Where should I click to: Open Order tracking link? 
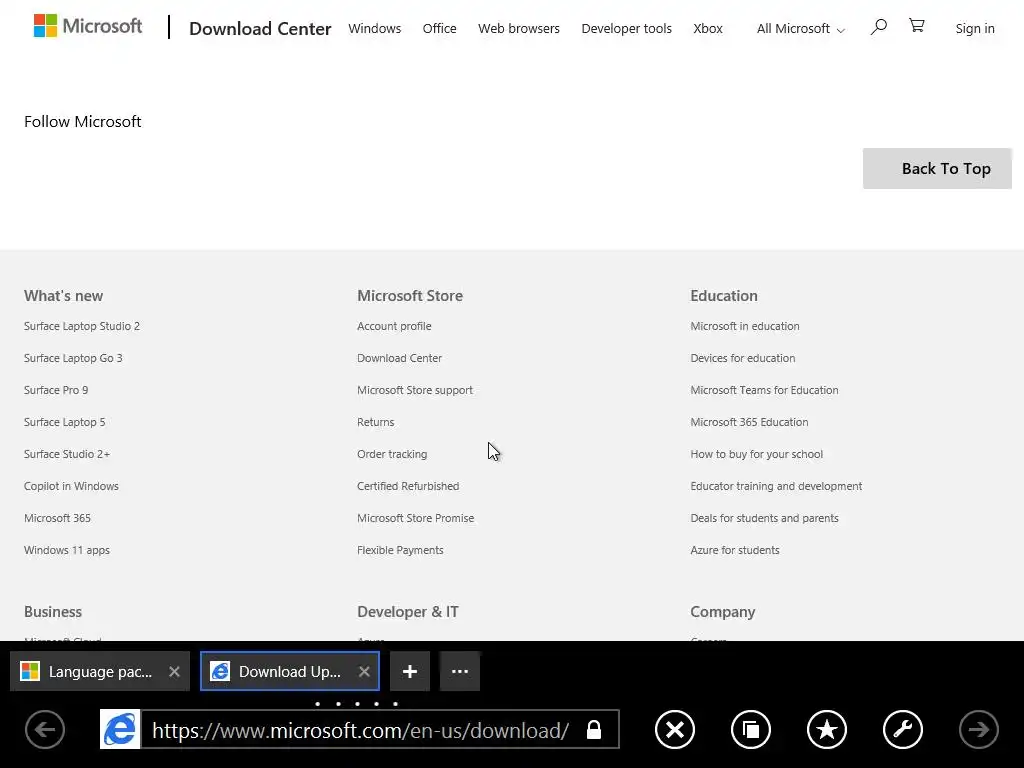click(x=392, y=454)
